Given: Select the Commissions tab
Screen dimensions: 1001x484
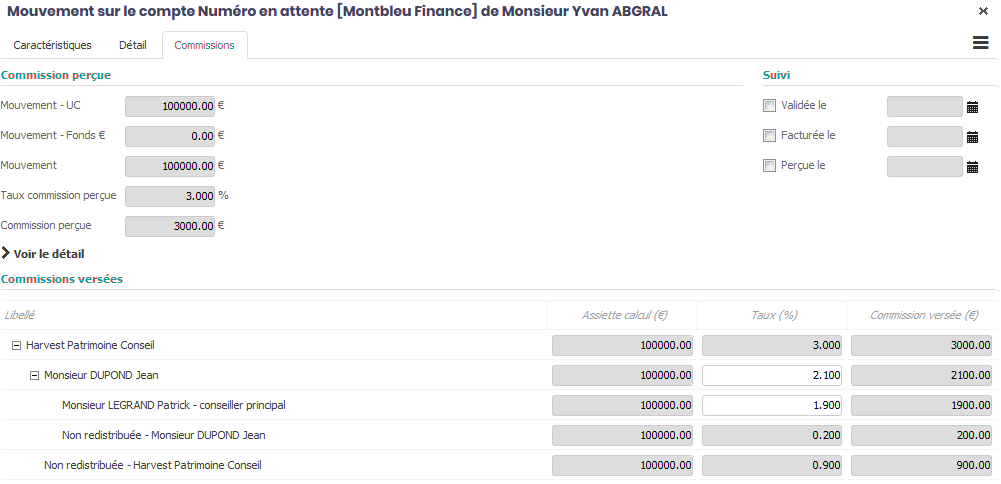Looking at the screenshot, I should (x=204, y=45).
